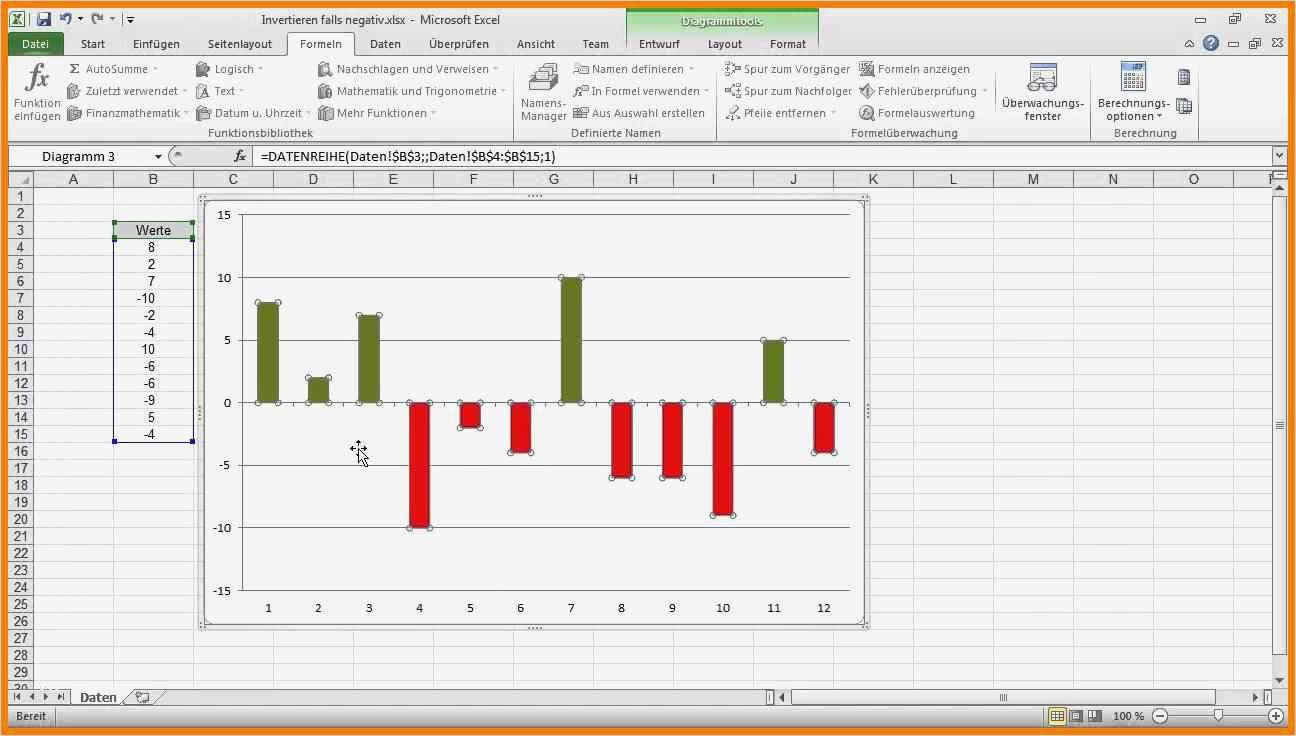Open the Fehlerüberprüfung dropdown
Image resolution: width=1296 pixels, height=736 pixels.
(985, 91)
